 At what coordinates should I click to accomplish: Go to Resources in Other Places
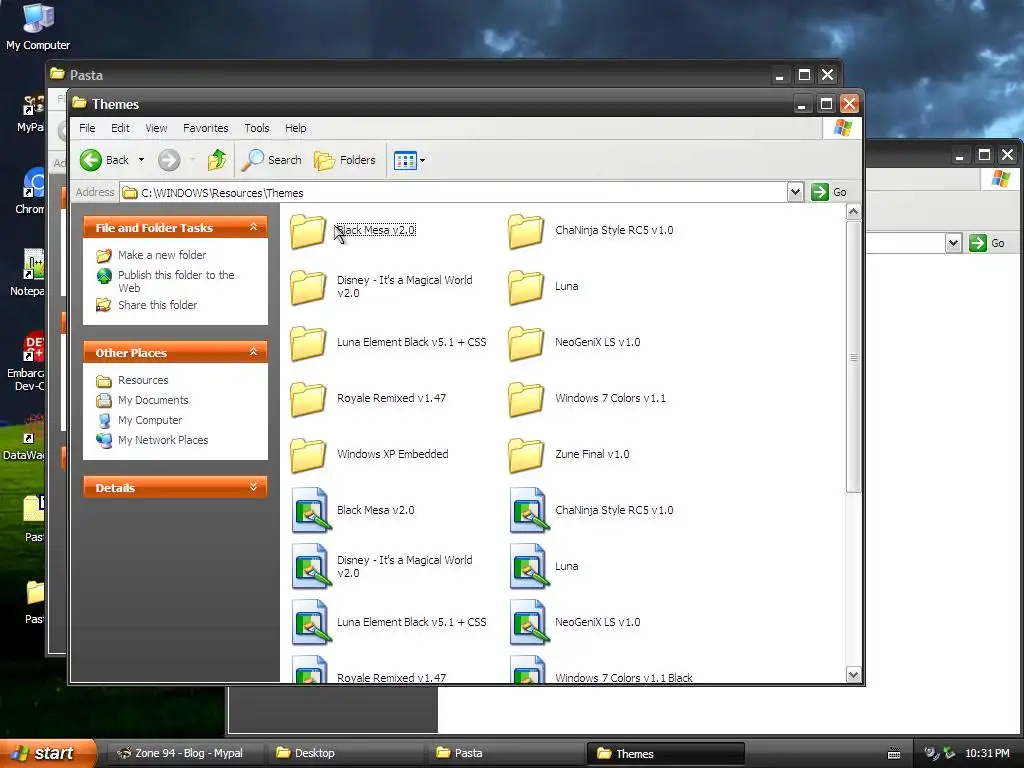point(143,380)
